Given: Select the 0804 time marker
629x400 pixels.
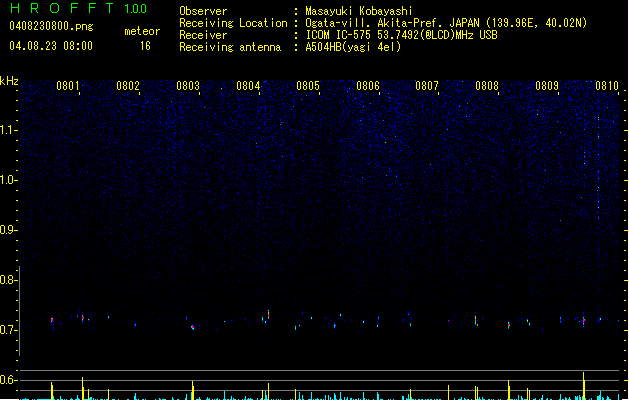Looking at the screenshot, I should point(248,86).
